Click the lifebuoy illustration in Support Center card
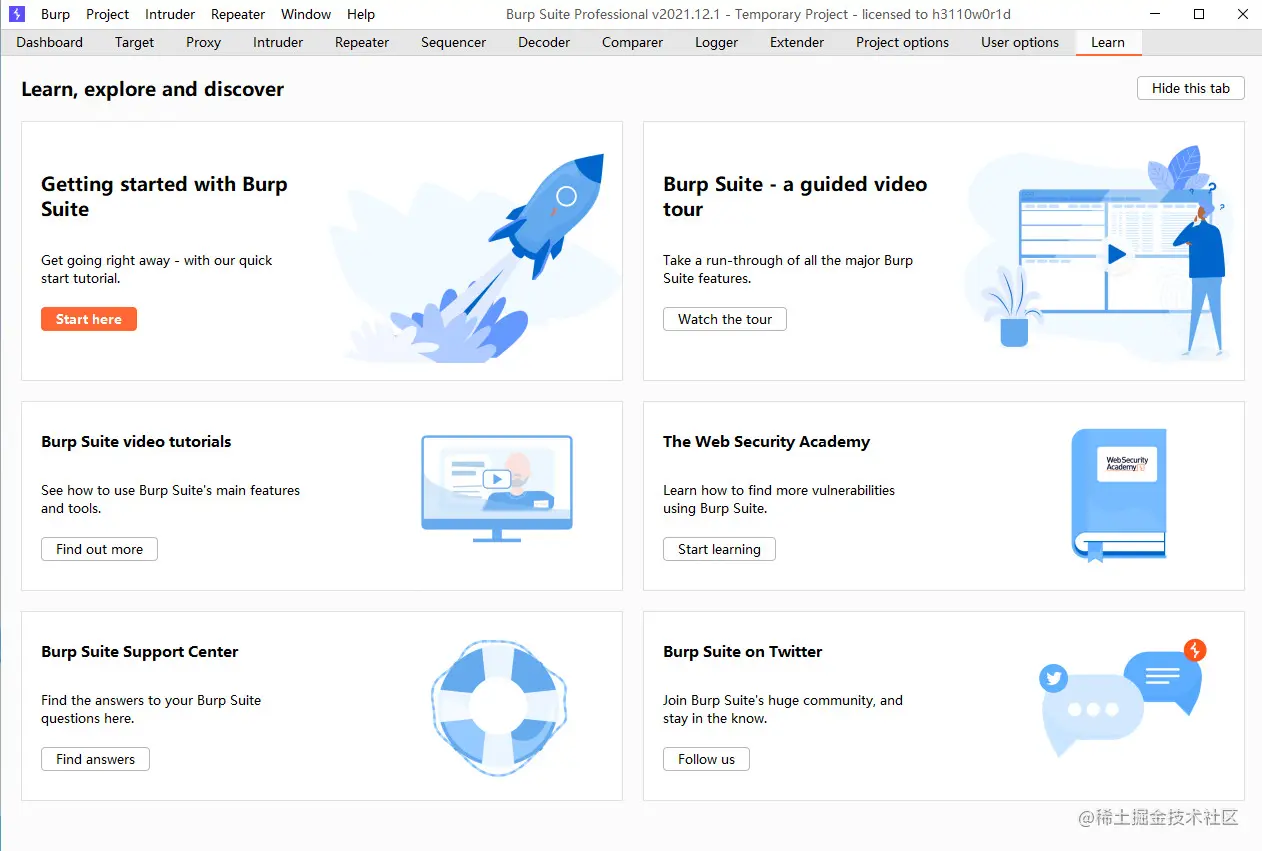Viewport: 1262px width, 851px height. [x=498, y=708]
